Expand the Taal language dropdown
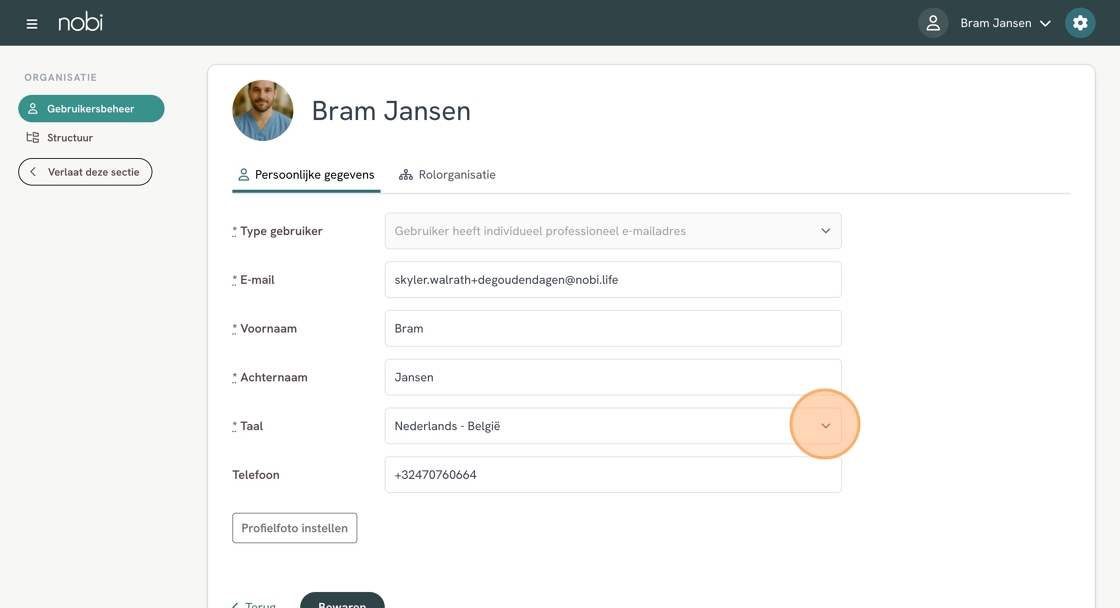Image resolution: width=1120 pixels, height=608 pixels. [825, 426]
